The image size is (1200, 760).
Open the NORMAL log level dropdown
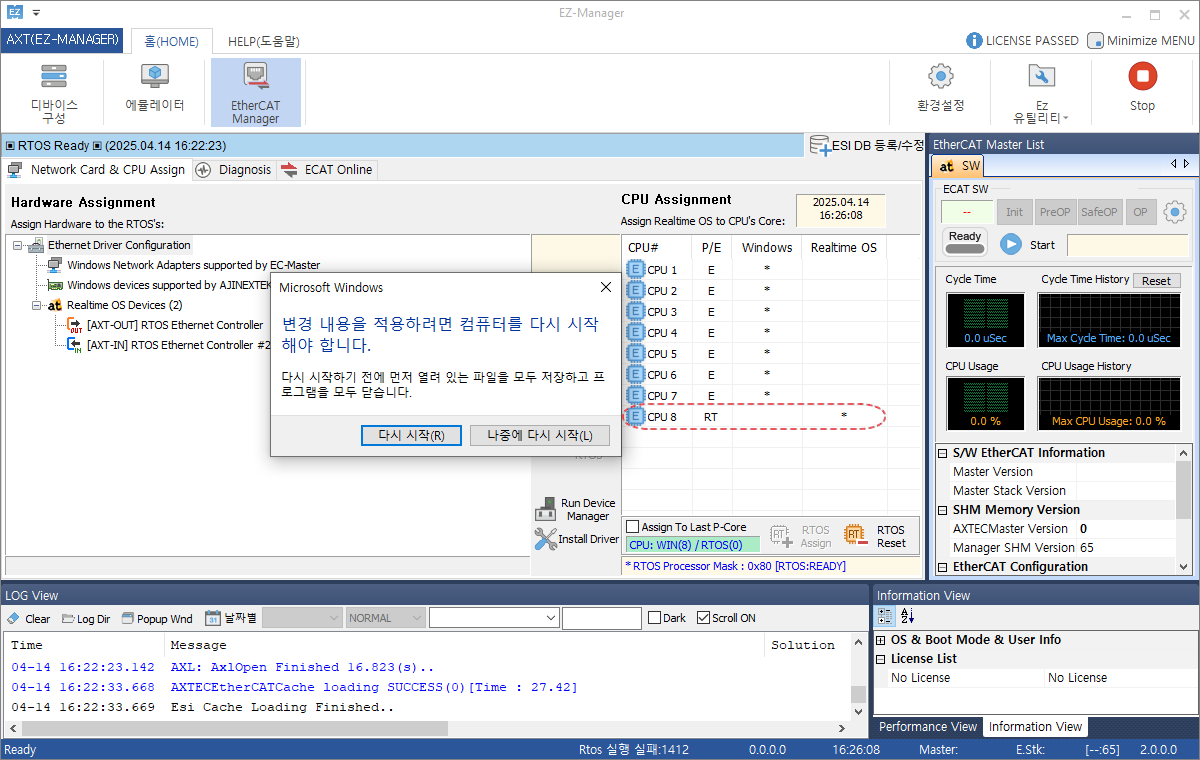coord(385,618)
